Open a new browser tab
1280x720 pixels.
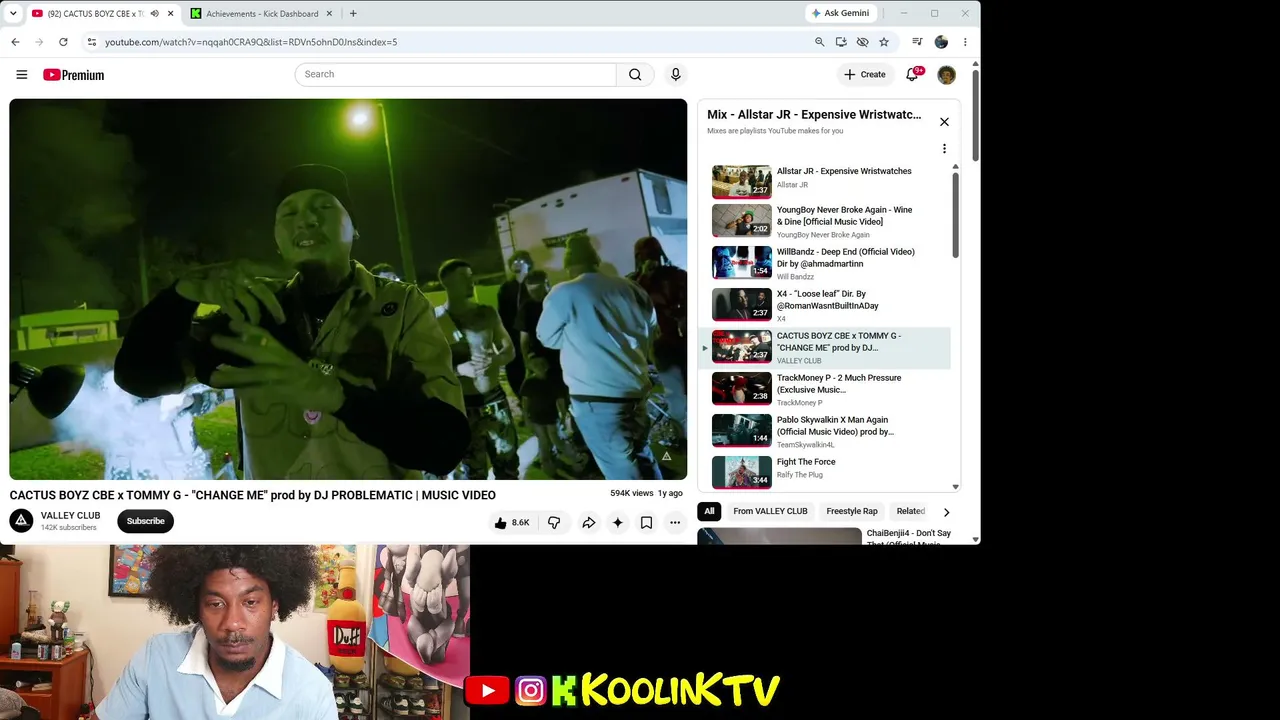point(353,14)
